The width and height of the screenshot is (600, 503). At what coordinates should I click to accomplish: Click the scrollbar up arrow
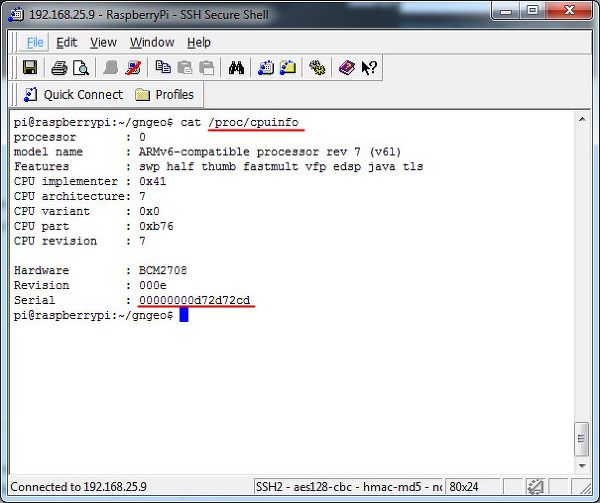click(582, 120)
